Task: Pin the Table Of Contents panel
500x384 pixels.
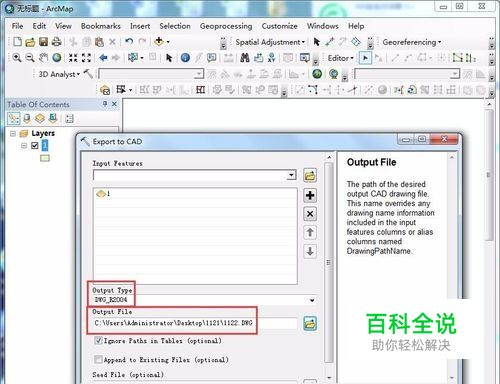Action: pos(105,104)
